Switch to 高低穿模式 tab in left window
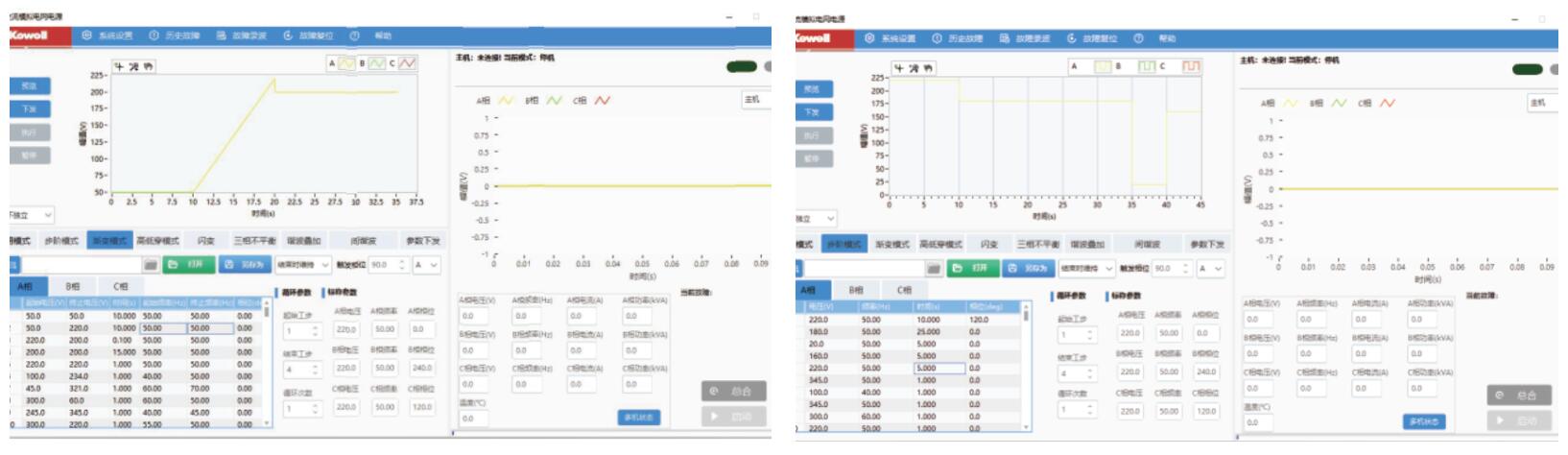The image size is (1568, 455). pos(158,241)
